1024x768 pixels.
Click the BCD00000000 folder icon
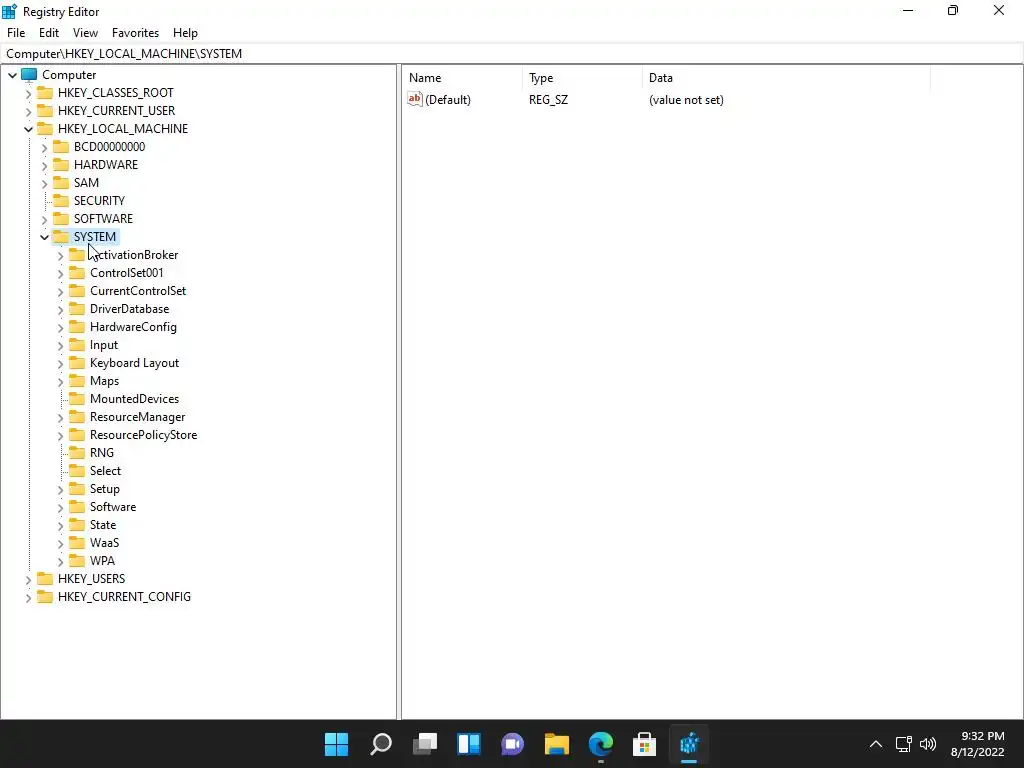(x=61, y=146)
